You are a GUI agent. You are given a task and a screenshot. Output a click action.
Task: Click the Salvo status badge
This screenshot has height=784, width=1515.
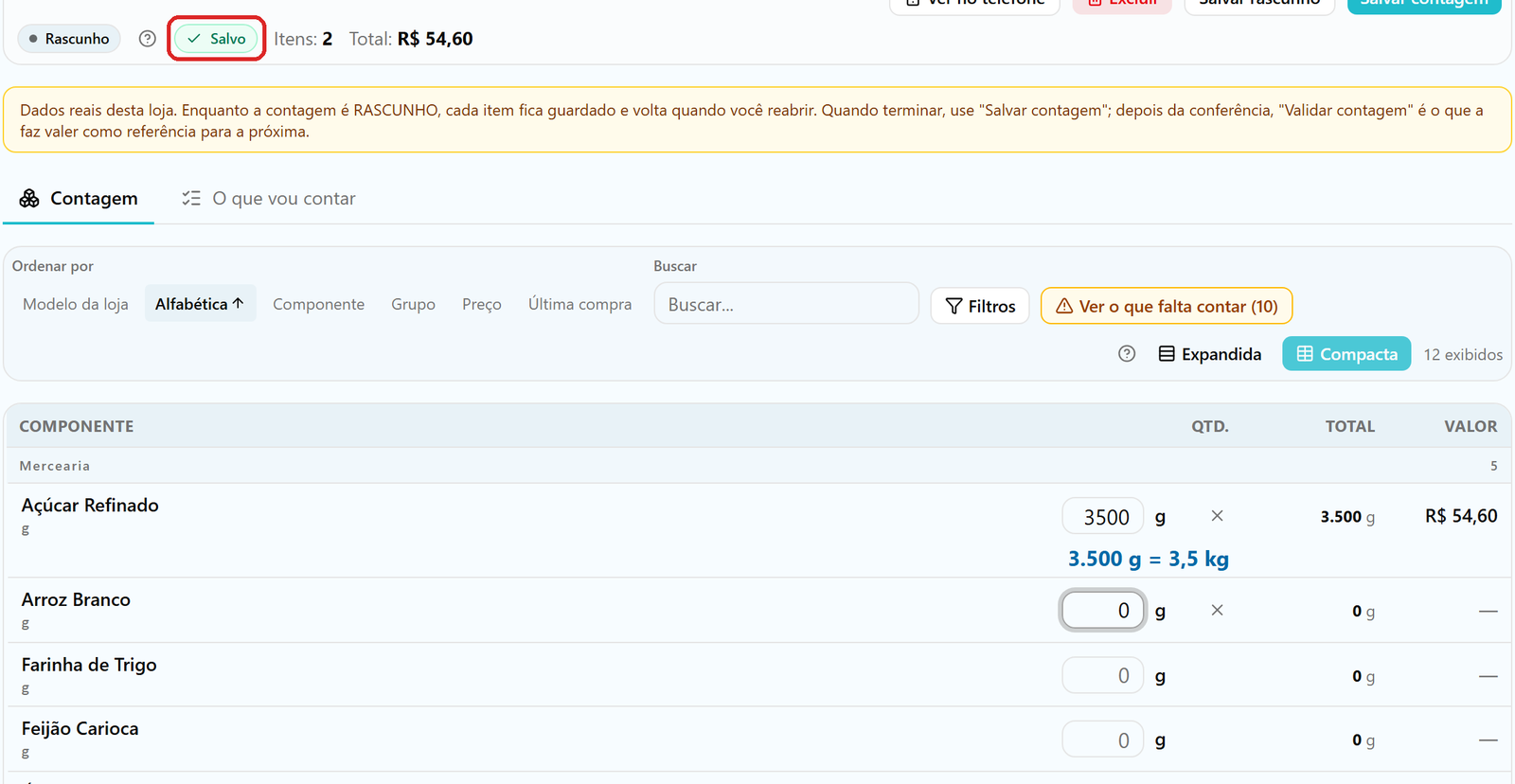click(217, 39)
